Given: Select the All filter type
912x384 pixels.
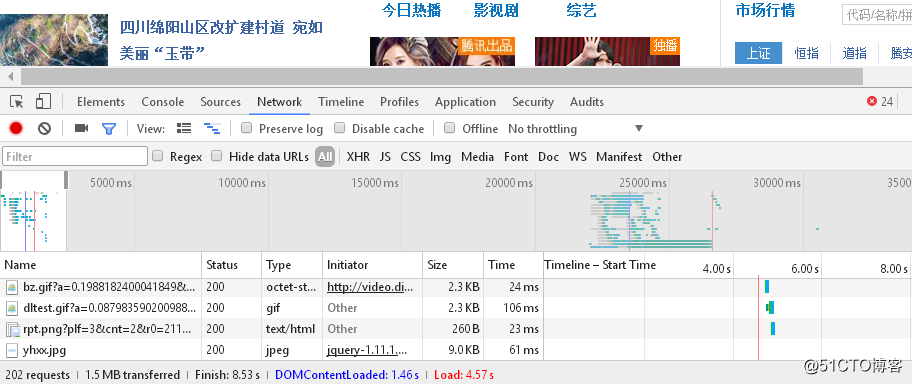Looking at the screenshot, I should pos(325,157).
